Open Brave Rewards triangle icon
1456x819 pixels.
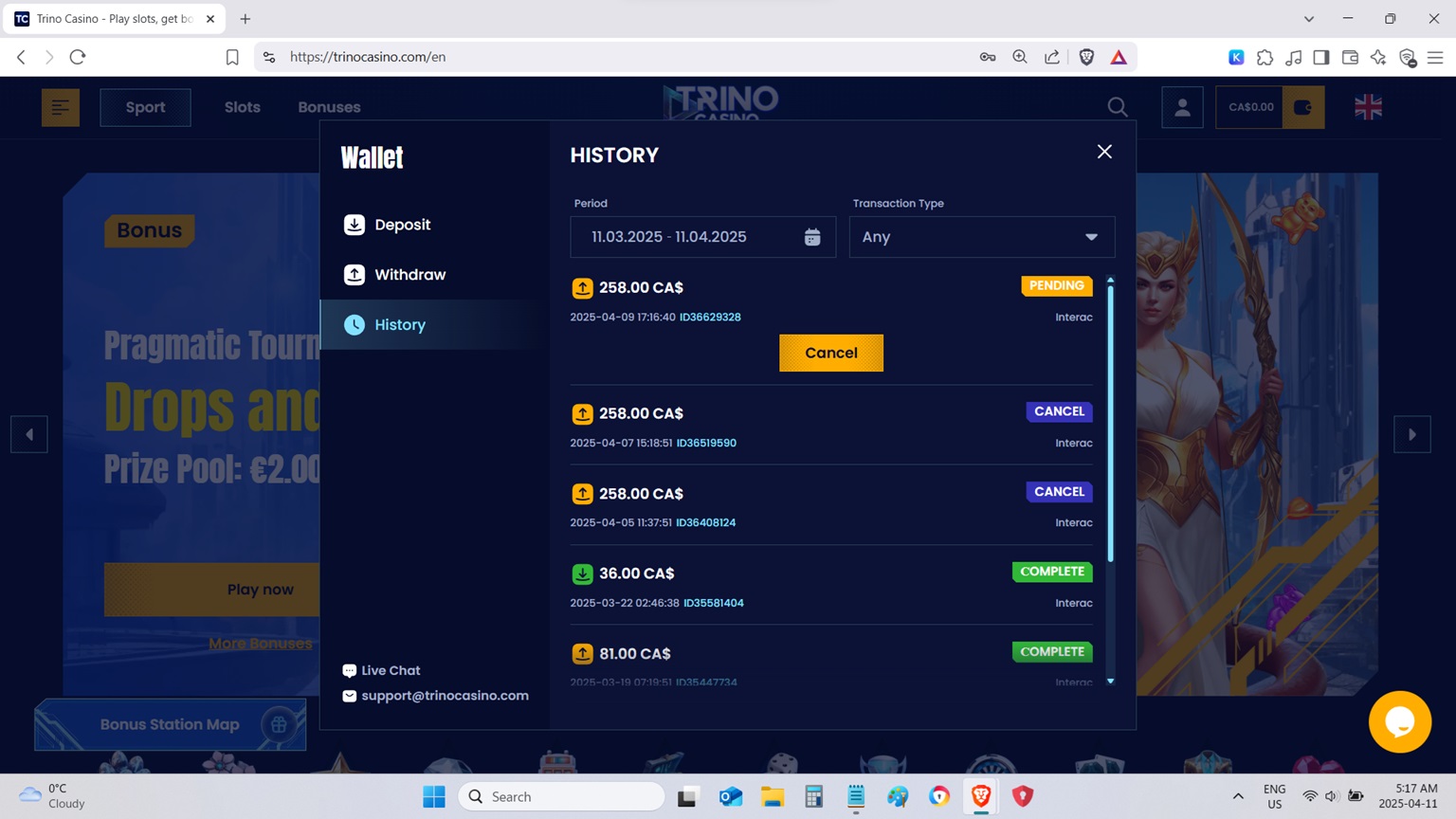click(x=1119, y=57)
